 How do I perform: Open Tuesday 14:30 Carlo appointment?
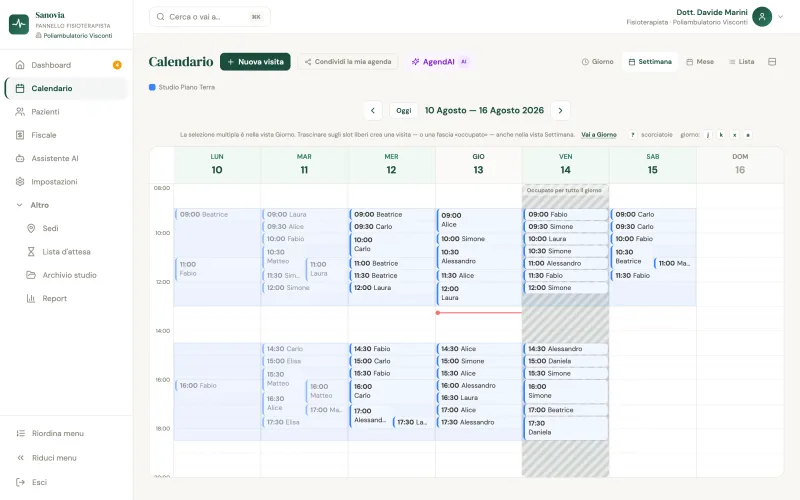[x=304, y=349]
